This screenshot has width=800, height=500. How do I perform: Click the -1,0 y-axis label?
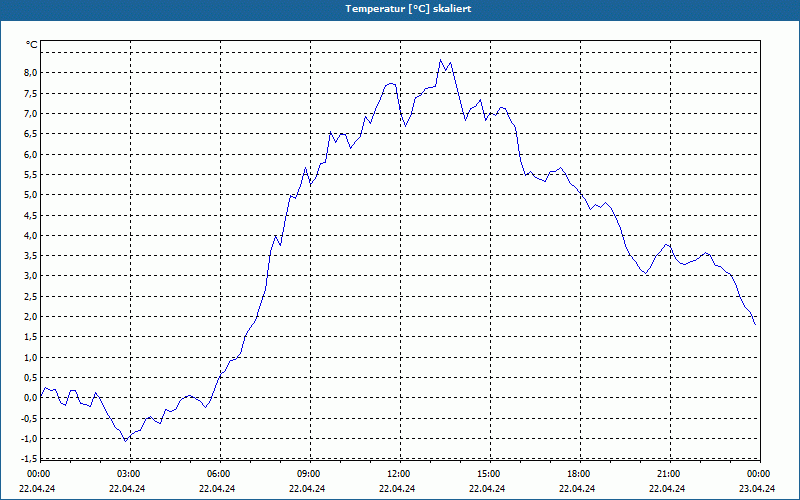coord(30,439)
